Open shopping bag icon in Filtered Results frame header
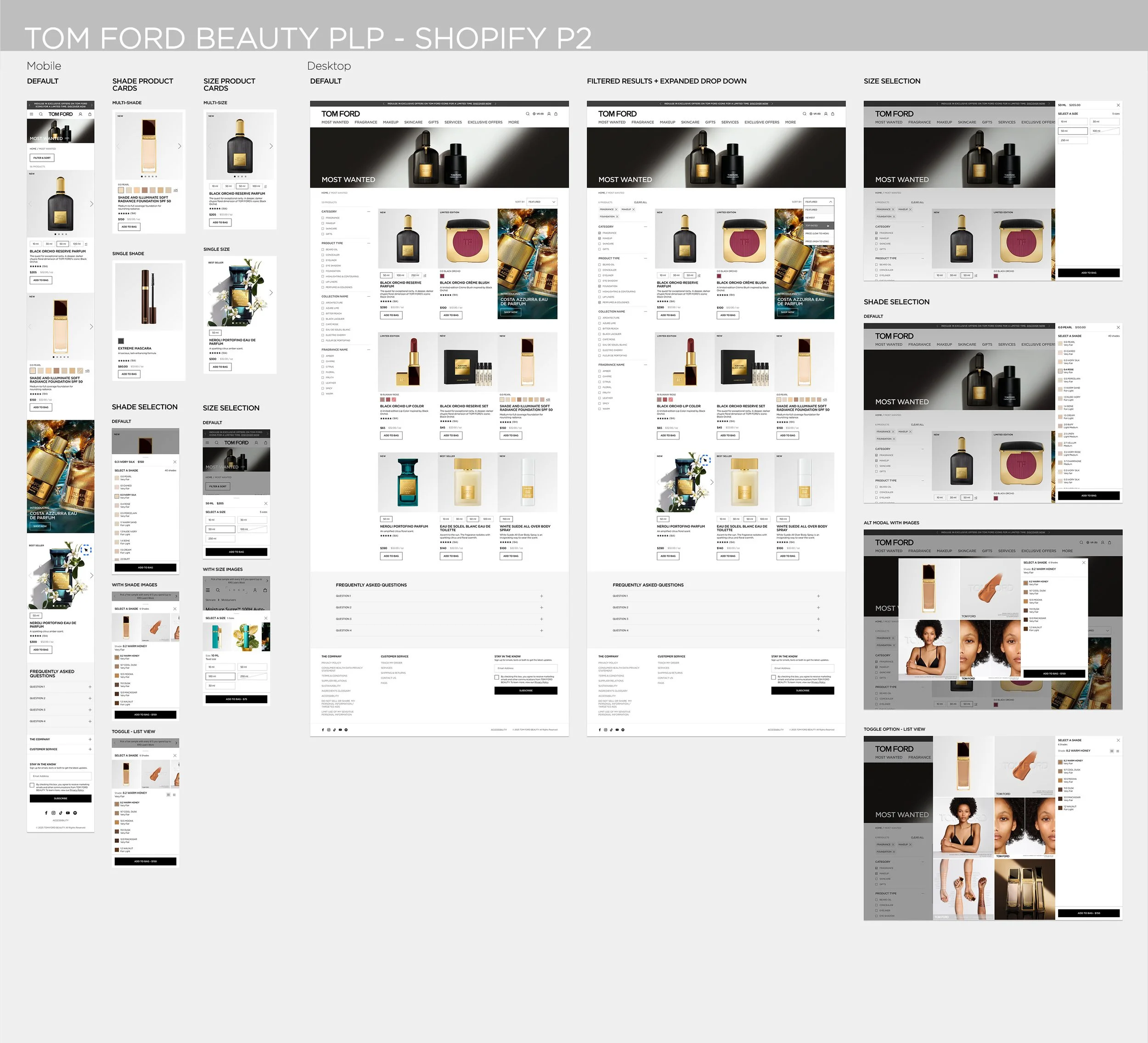This screenshot has height=1043, width=1148. 833,114
